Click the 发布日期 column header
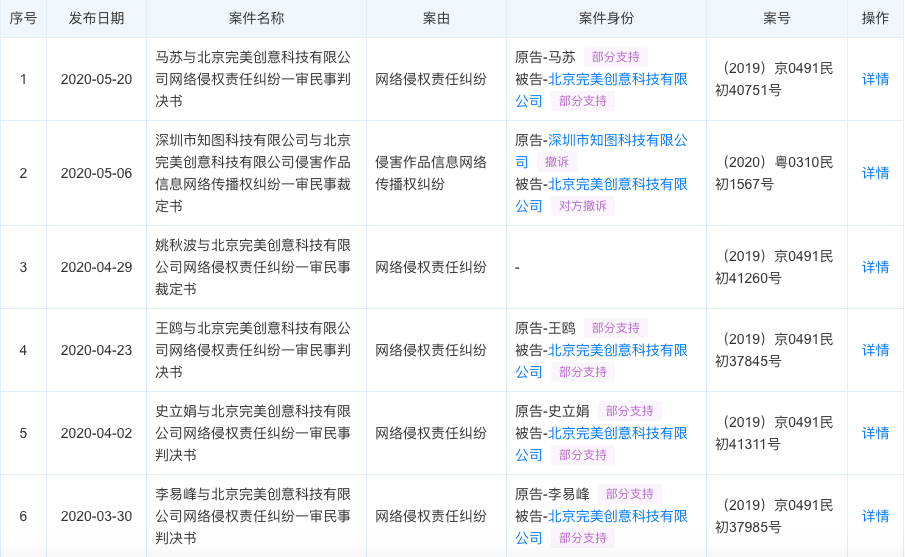905x557 pixels. pos(97,18)
